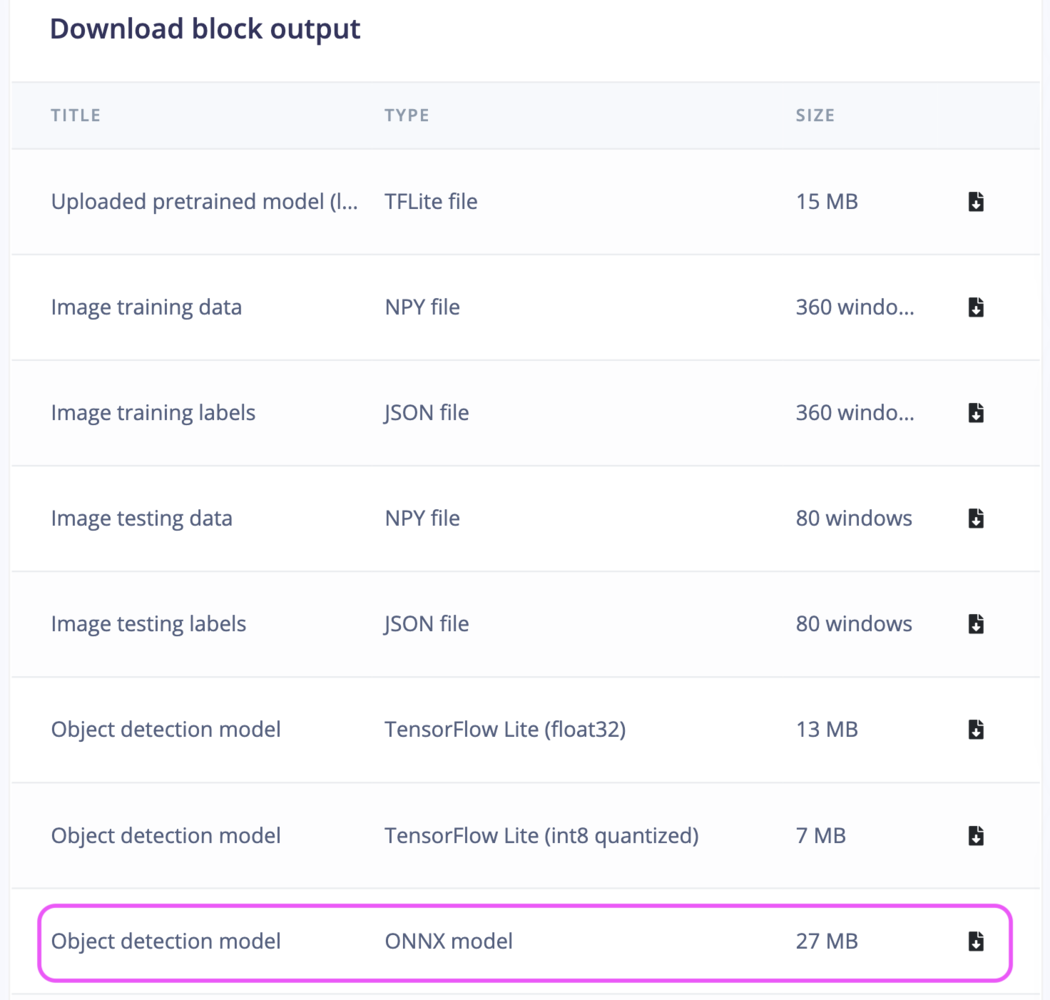Click the SIZE column header
This screenshot has width=1050, height=1000.
pos(815,115)
